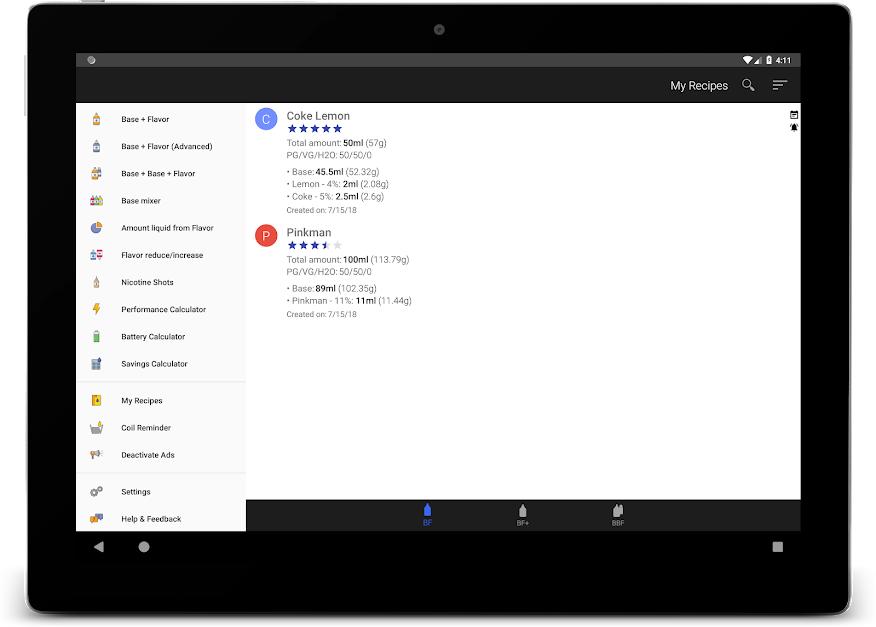Select Base mixer text in the drawer
This screenshot has height=627, width=876.
[x=141, y=201]
